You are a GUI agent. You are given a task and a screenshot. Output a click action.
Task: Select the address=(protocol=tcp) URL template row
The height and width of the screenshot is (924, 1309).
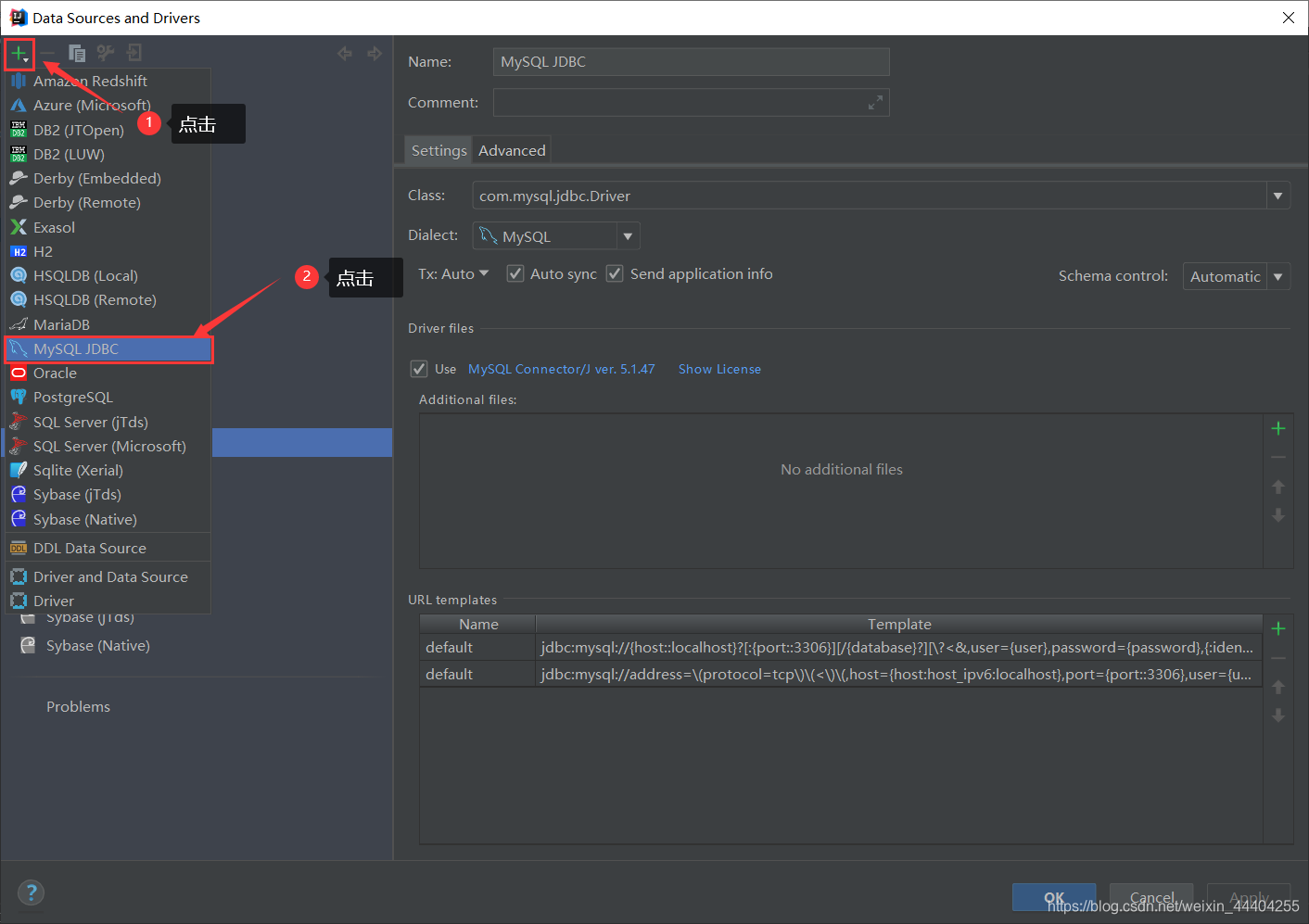tap(841, 674)
